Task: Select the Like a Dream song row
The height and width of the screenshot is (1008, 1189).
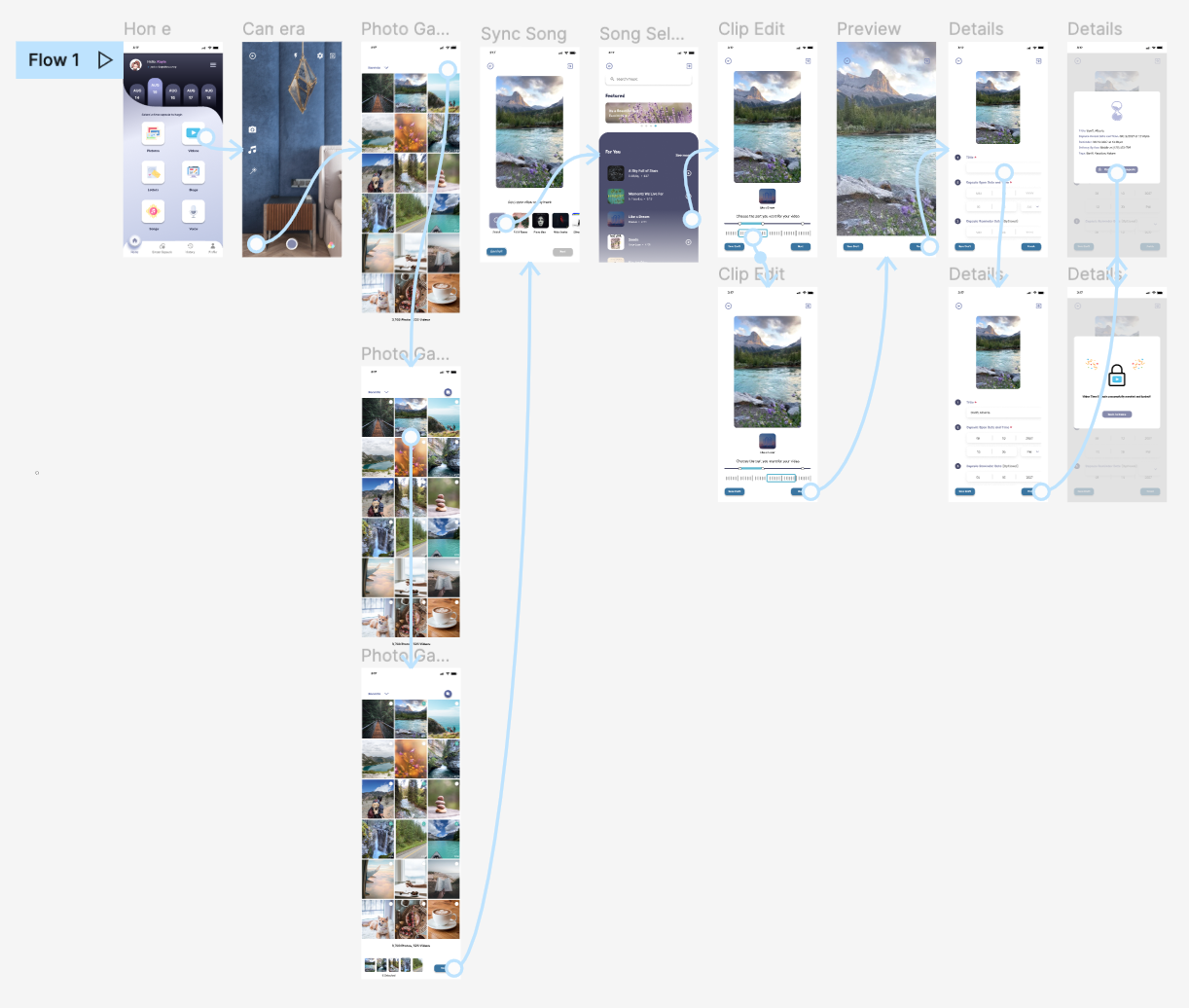Action: [649, 219]
